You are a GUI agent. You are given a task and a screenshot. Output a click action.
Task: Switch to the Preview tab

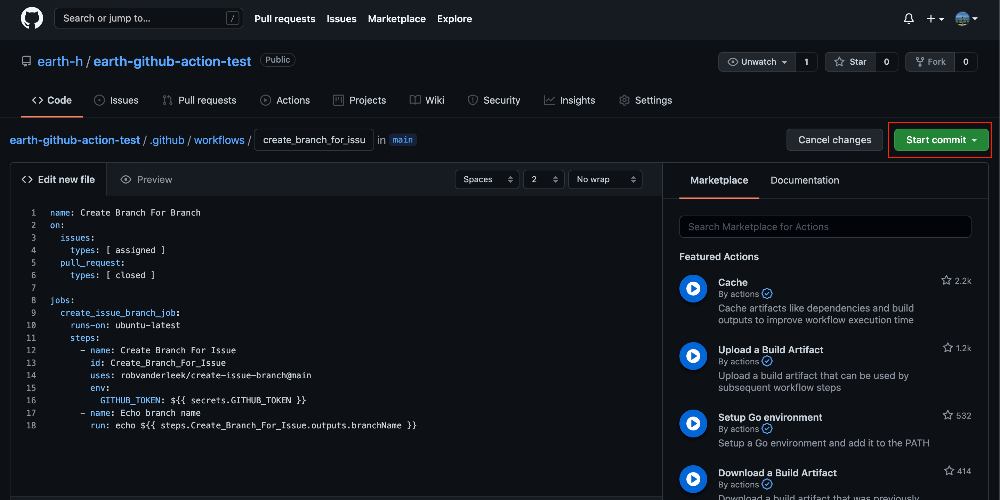click(x=146, y=180)
